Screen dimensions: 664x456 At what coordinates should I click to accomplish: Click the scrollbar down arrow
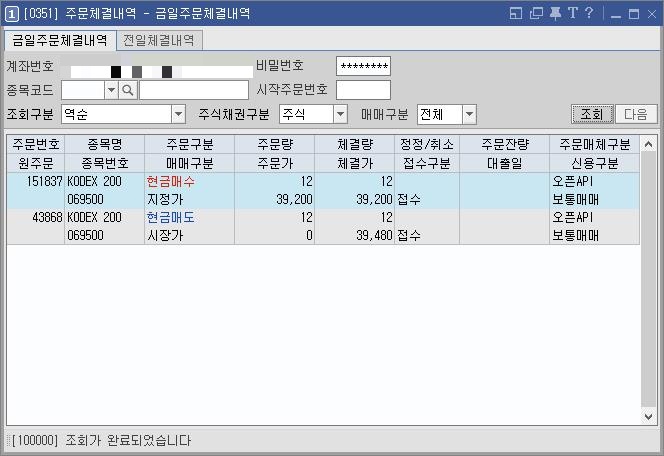648,416
